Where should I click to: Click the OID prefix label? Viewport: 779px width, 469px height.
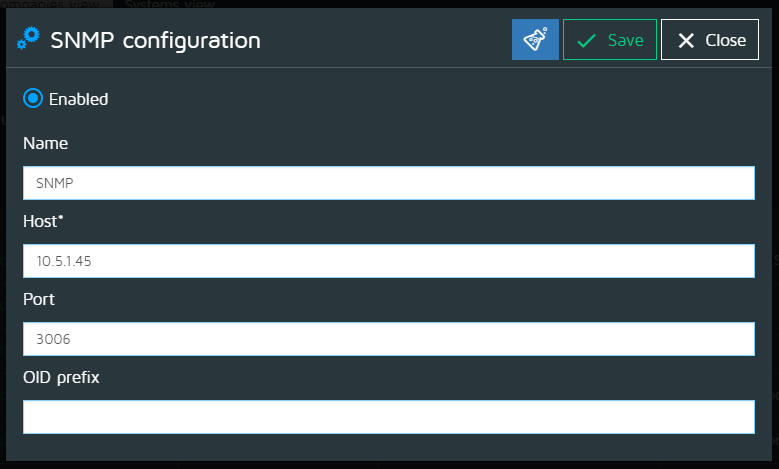[61, 377]
